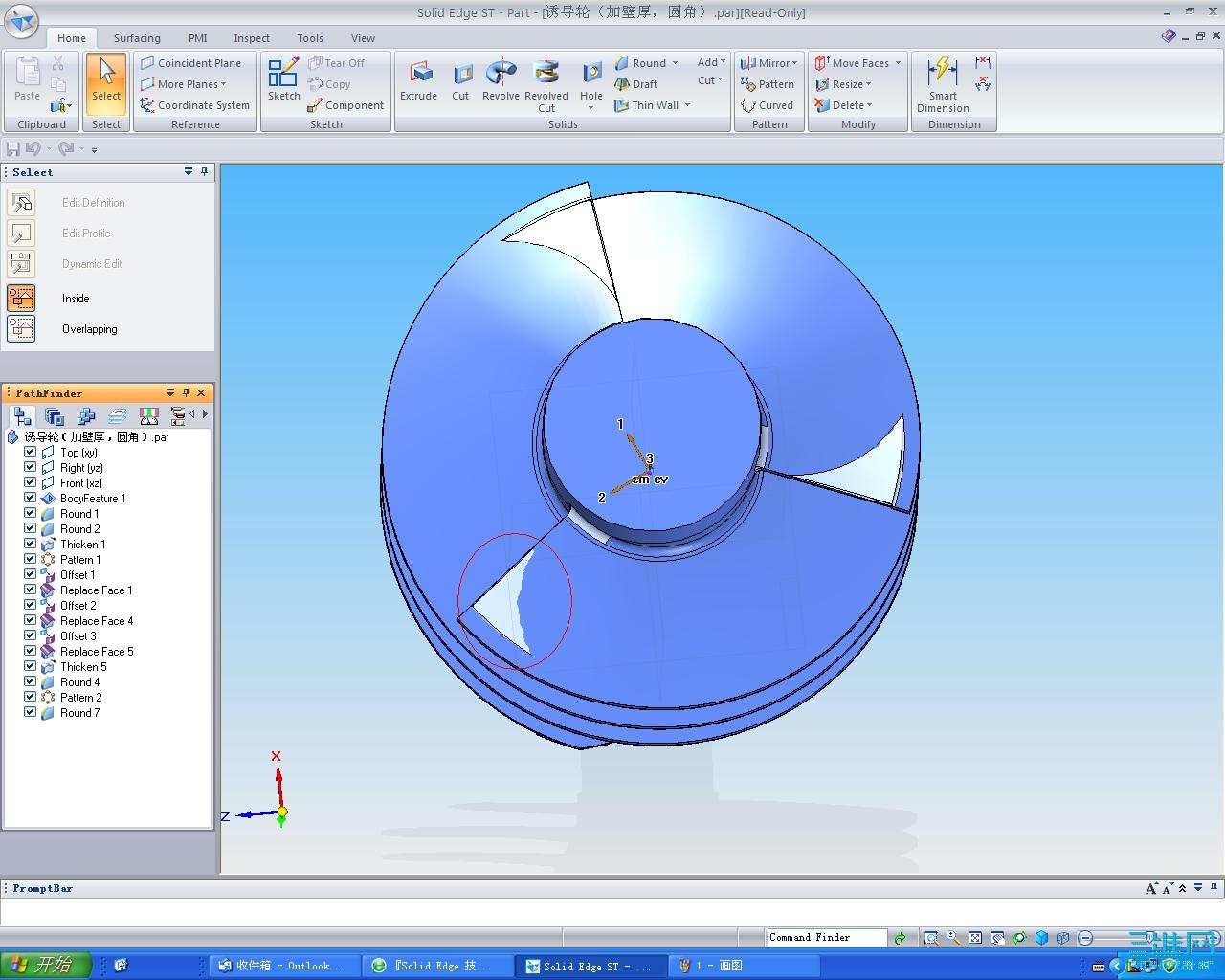
Task: Click the Rotate view icon
Action: coord(1019,938)
